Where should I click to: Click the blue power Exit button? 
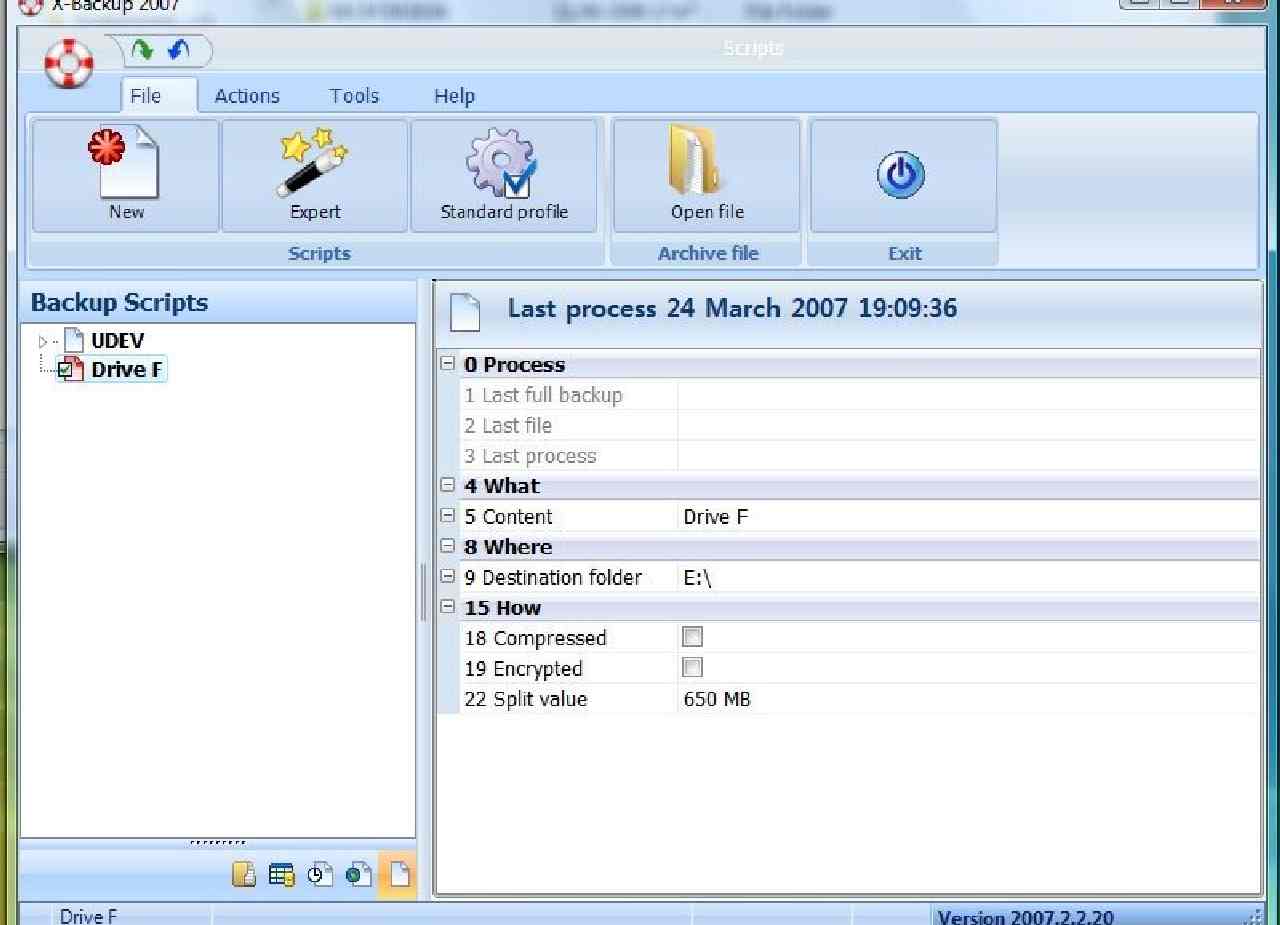click(x=903, y=176)
